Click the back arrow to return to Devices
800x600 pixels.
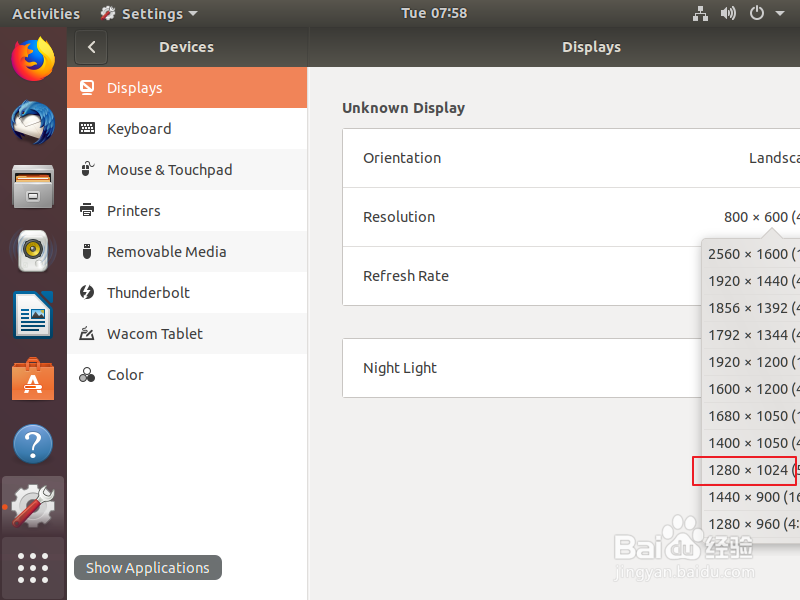[x=91, y=47]
